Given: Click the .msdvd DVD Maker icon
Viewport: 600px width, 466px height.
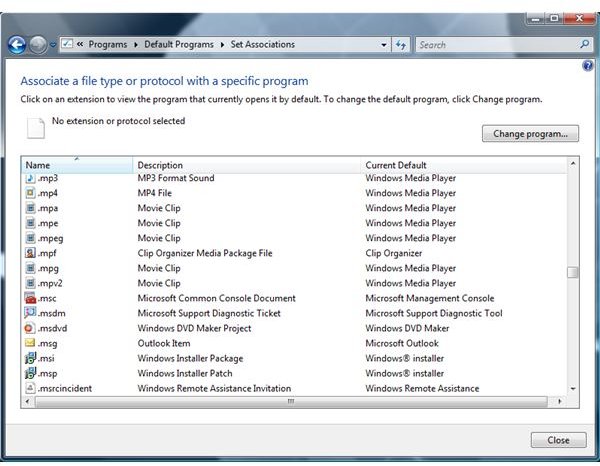Looking at the screenshot, I should click(29, 328).
